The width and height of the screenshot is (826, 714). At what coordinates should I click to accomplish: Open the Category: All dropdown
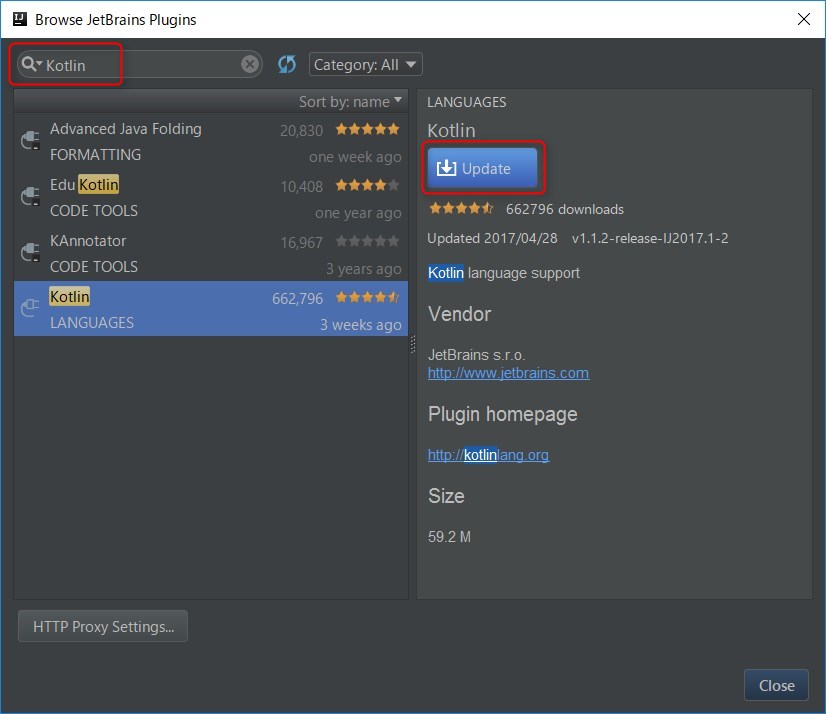(366, 64)
